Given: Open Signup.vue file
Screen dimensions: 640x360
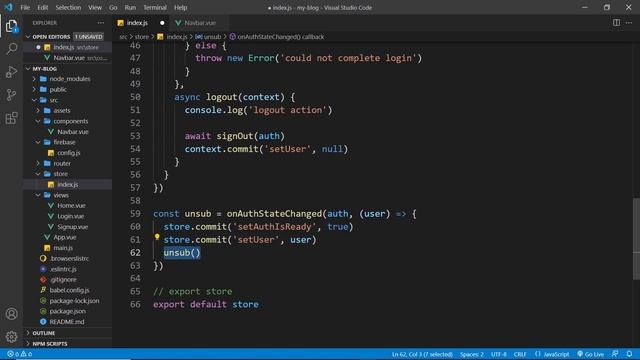Looking at the screenshot, I should 67,227.
